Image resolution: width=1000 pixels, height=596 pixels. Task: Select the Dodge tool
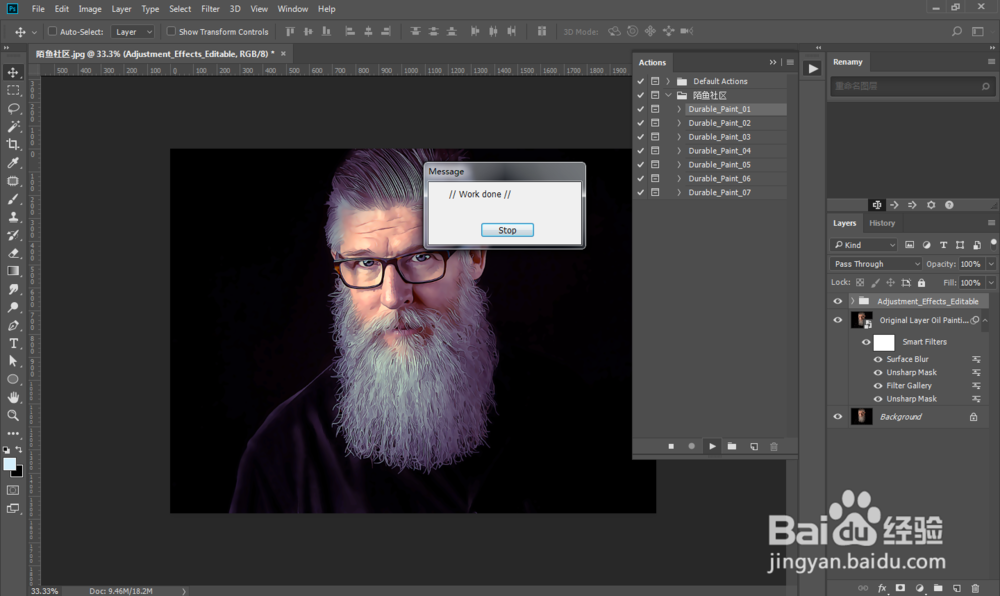click(13, 307)
